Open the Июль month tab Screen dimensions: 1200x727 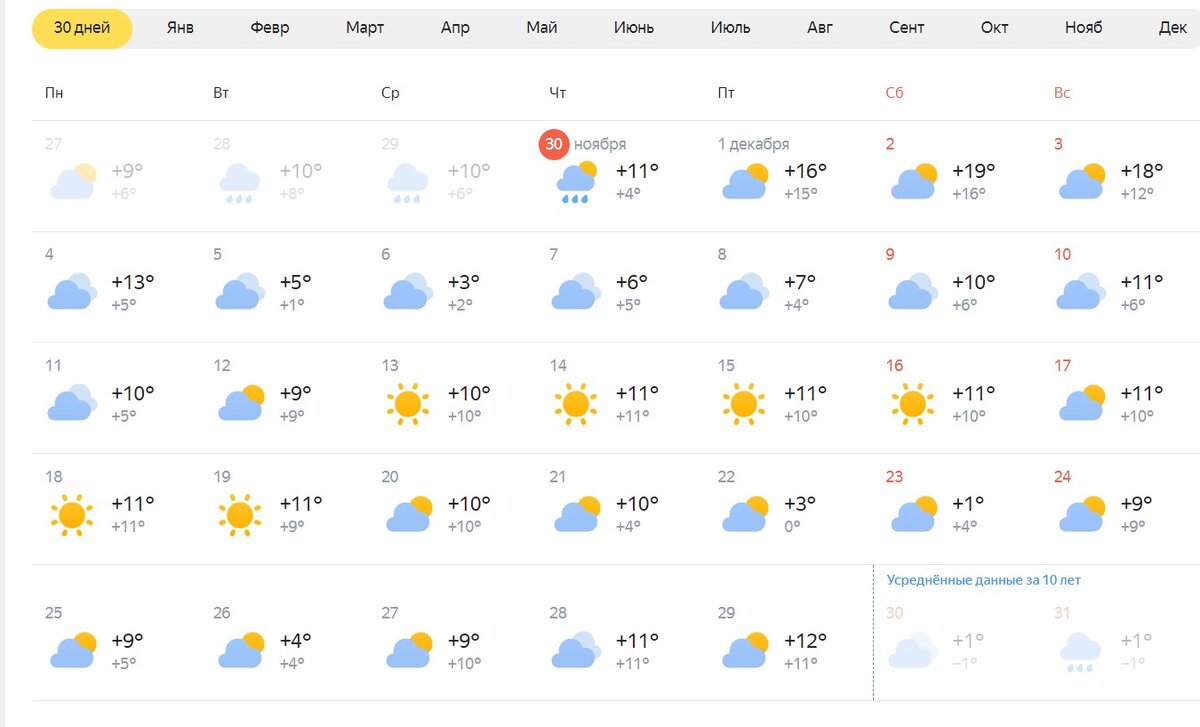731,28
